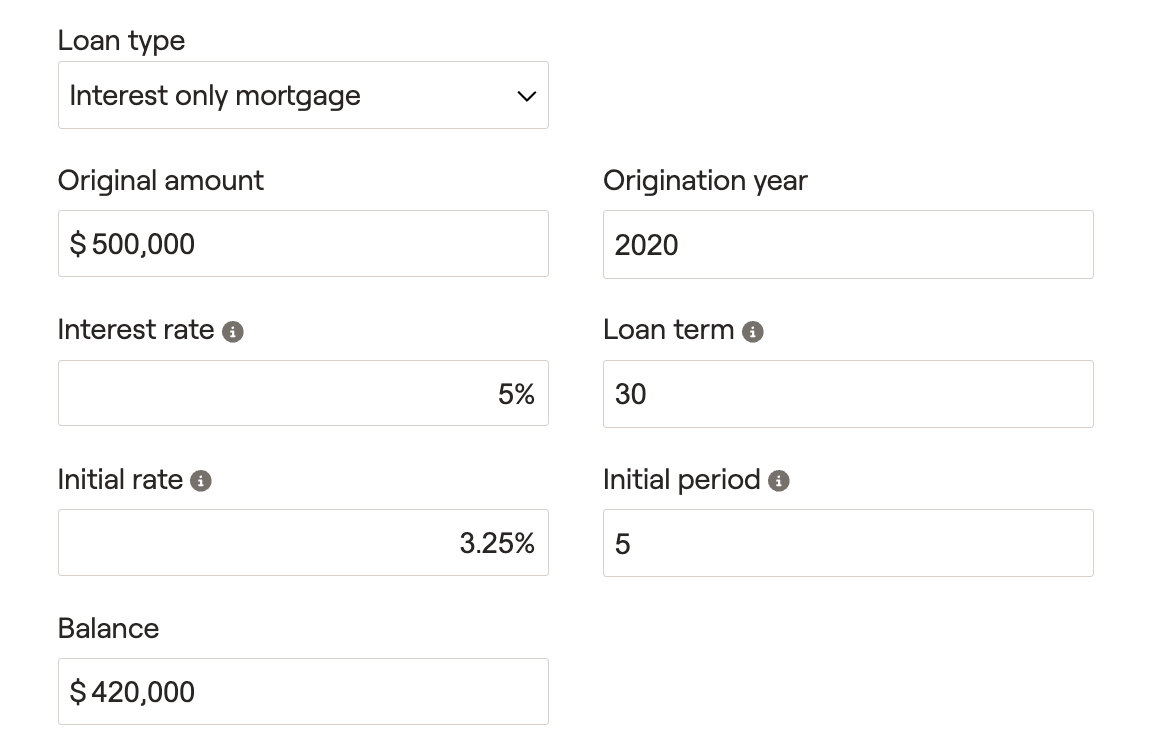The height and width of the screenshot is (754, 1152).
Task: Click the Loan term info icon
Action: [752, 332]
